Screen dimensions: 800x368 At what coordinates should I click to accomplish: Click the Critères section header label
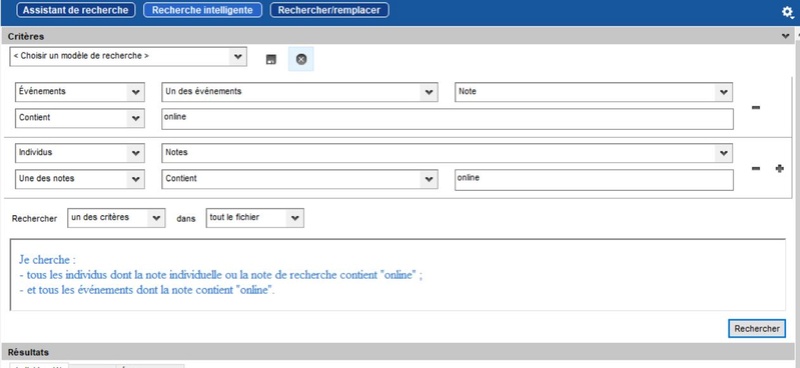pyautogui.click(x=26, y=37)
